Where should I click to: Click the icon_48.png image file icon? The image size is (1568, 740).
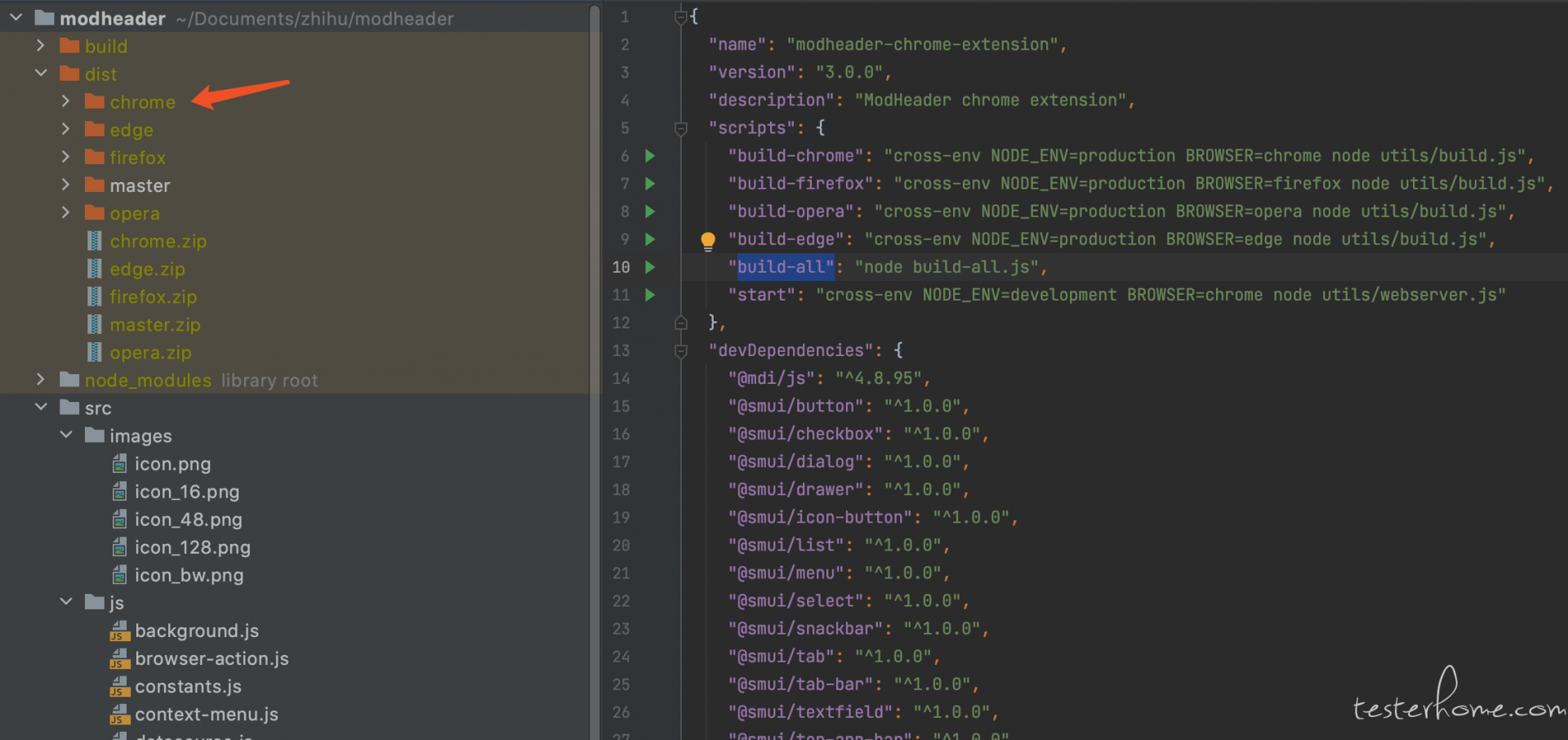click(119, 519)
